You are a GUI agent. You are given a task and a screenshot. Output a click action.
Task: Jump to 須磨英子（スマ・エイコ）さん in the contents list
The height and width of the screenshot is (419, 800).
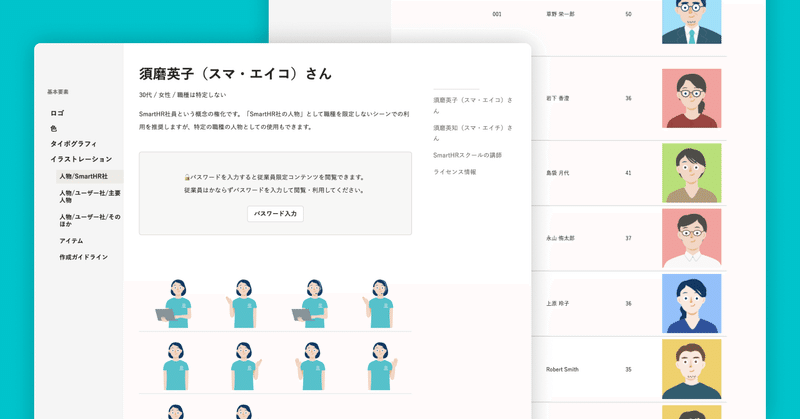(x=473, y=105)
